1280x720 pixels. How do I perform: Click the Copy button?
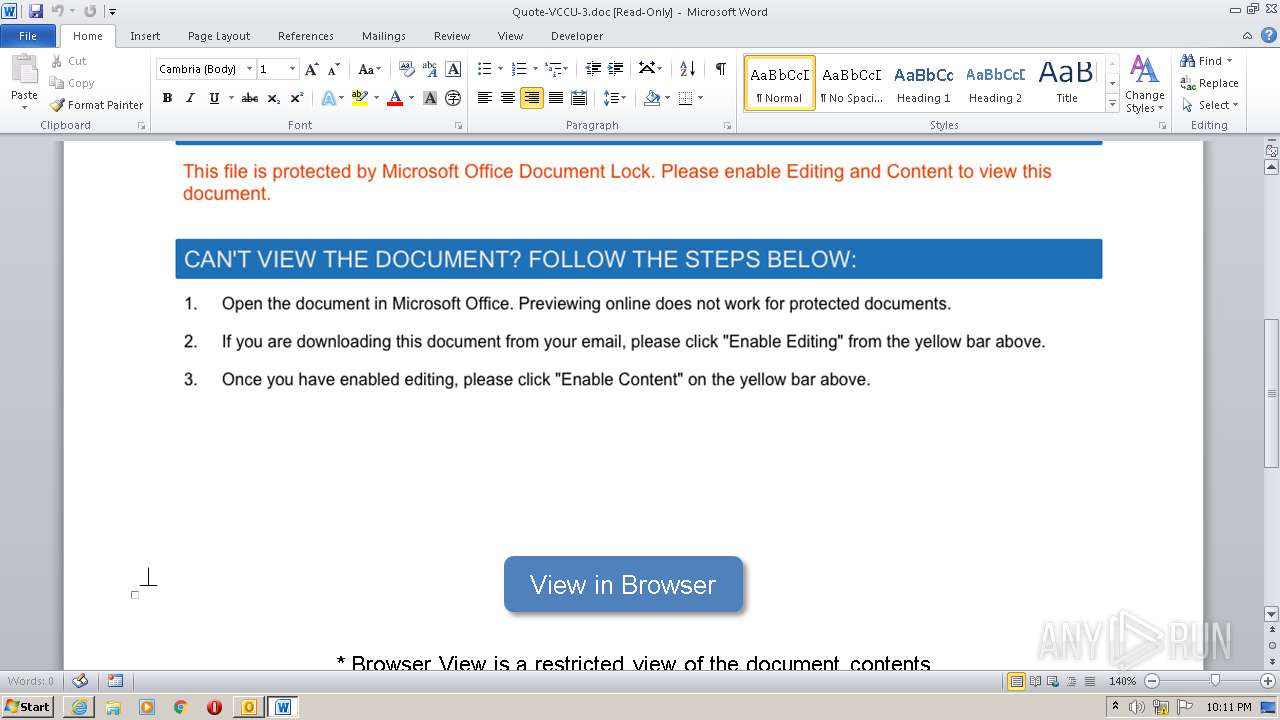(72, 83)
